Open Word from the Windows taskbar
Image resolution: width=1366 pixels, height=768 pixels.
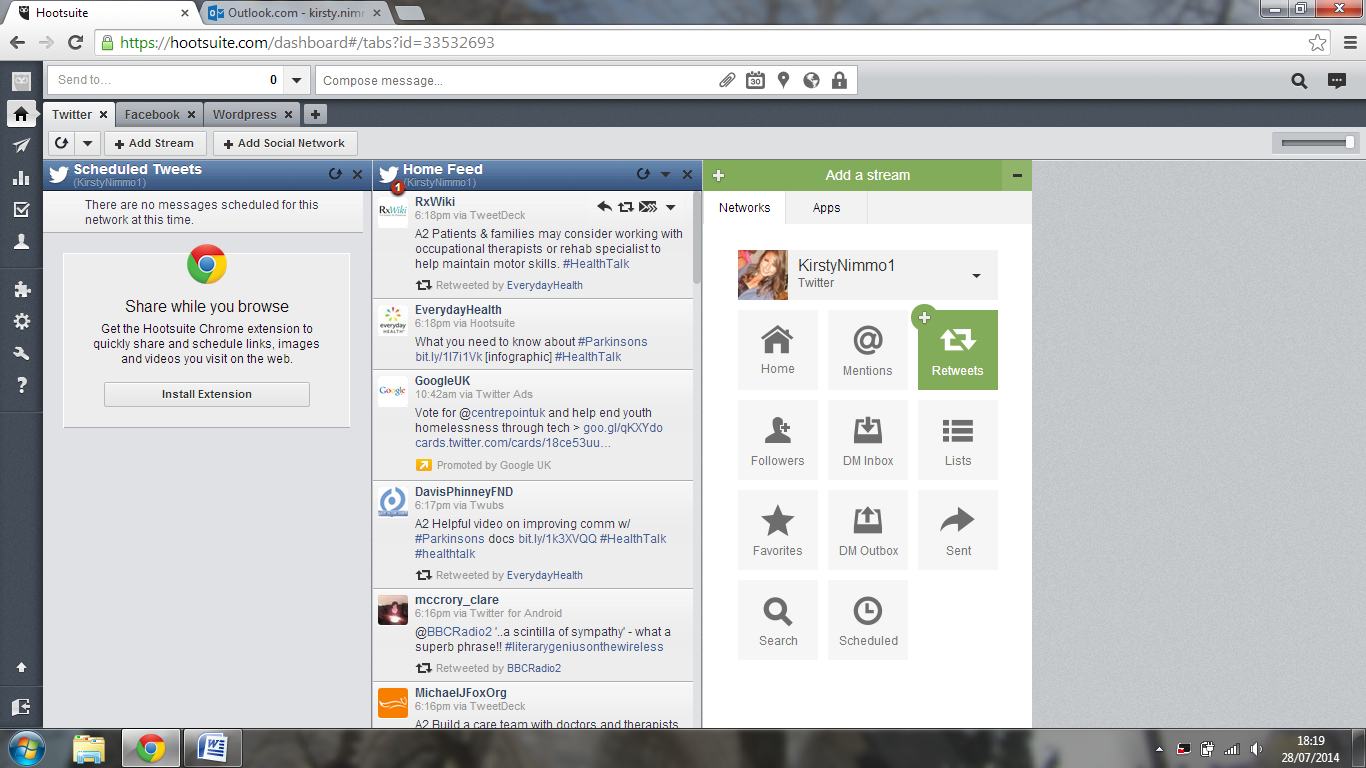coord(213,748)
